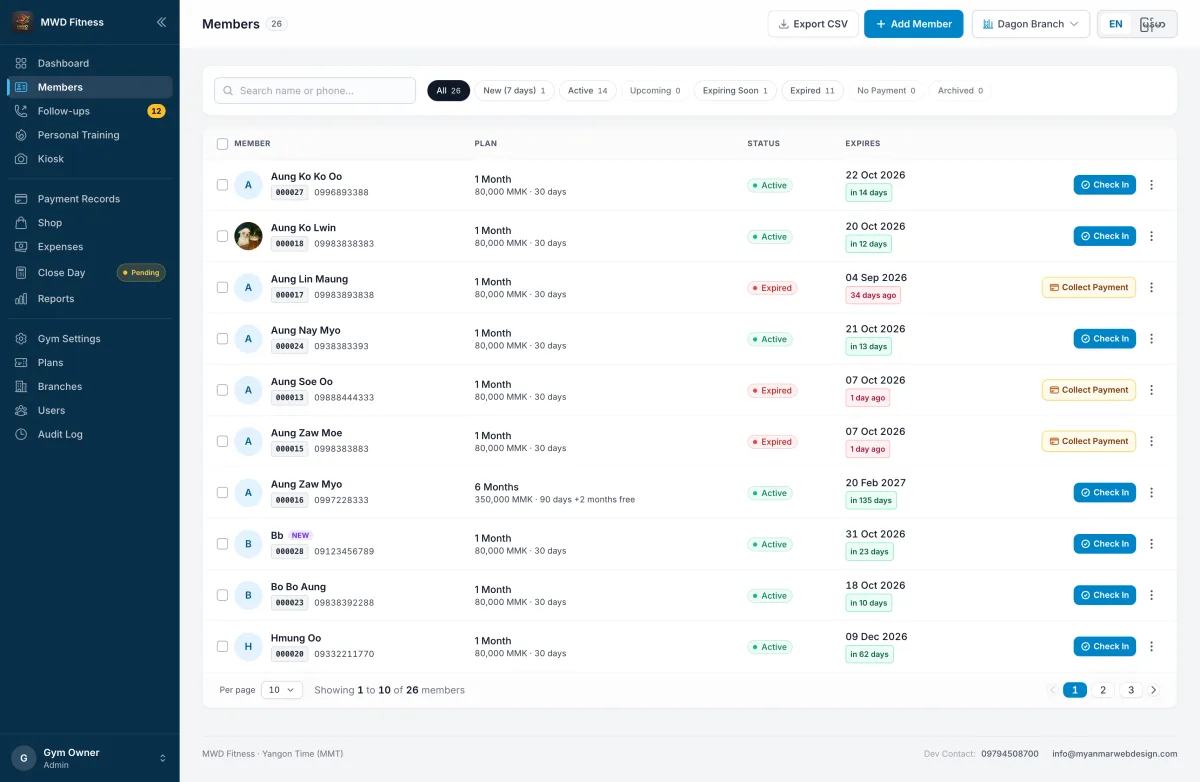The height and width of the screenshot is (782, 1200).
Task: Collect payment from Aung Soe Oo
Action: [1089, 390]
